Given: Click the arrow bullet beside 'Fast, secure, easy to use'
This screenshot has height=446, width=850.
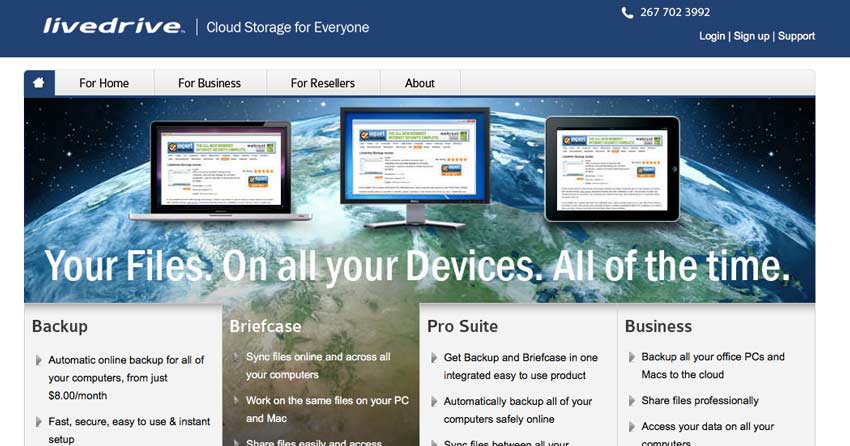Looking at the screenshot, I should pyautogui.click(x=38, y=422).
